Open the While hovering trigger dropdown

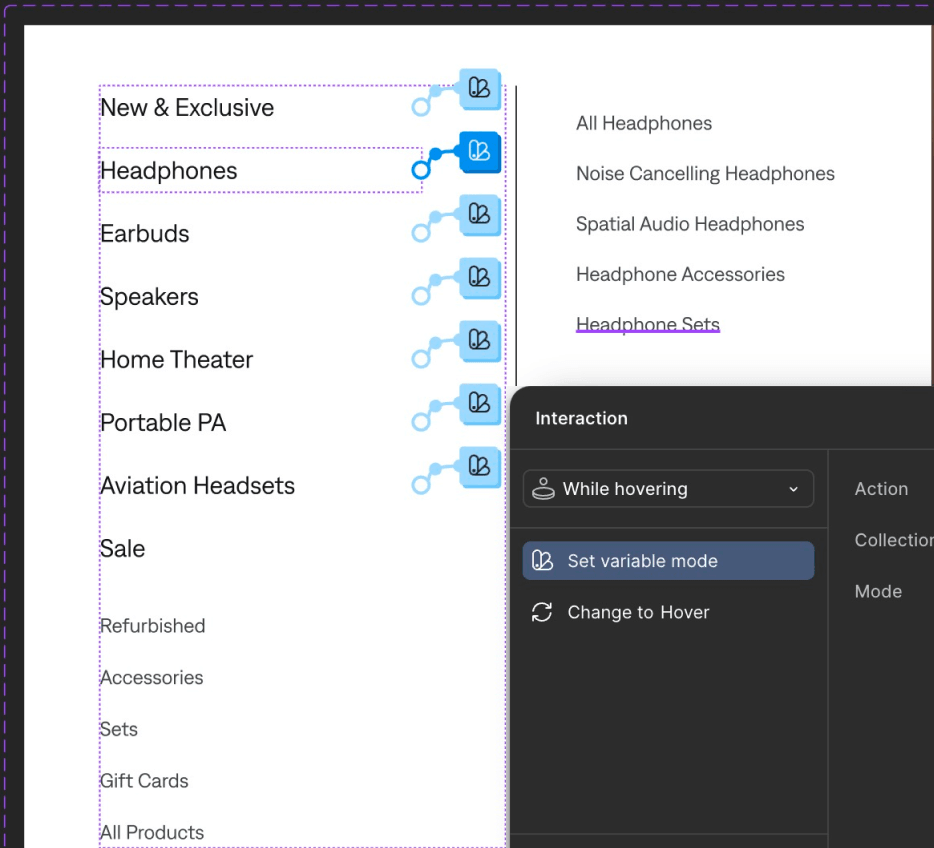click(668, 489)
